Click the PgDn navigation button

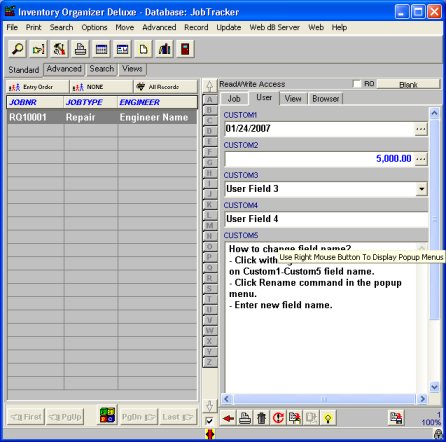click(138, 417)
